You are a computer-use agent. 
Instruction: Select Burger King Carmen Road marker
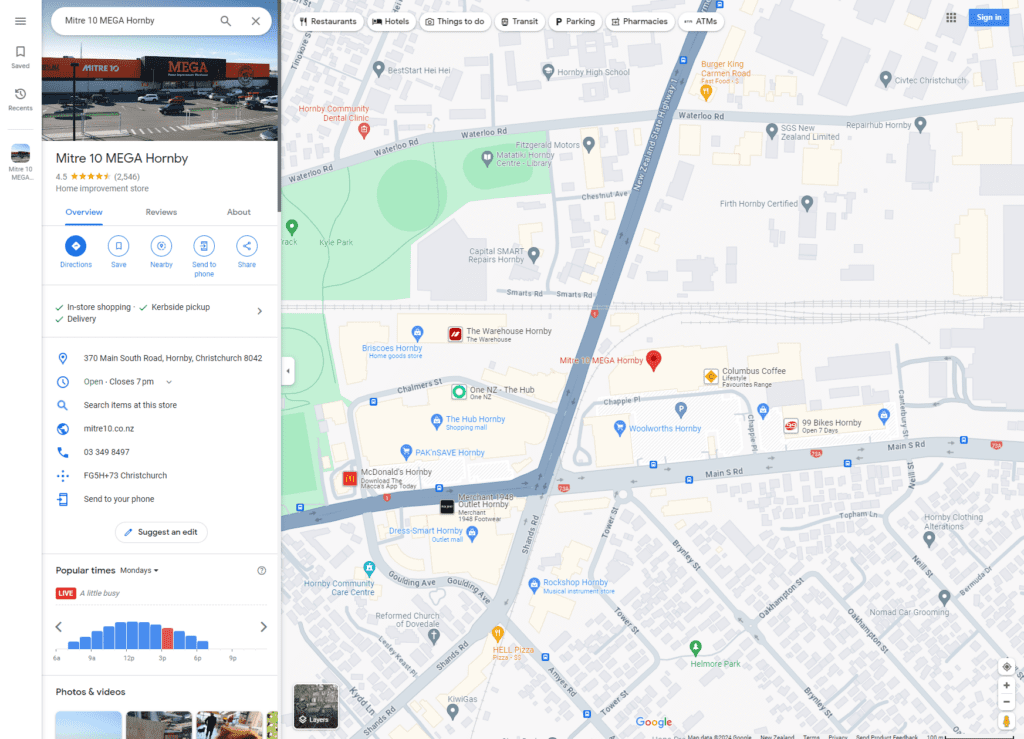(705, 93)
